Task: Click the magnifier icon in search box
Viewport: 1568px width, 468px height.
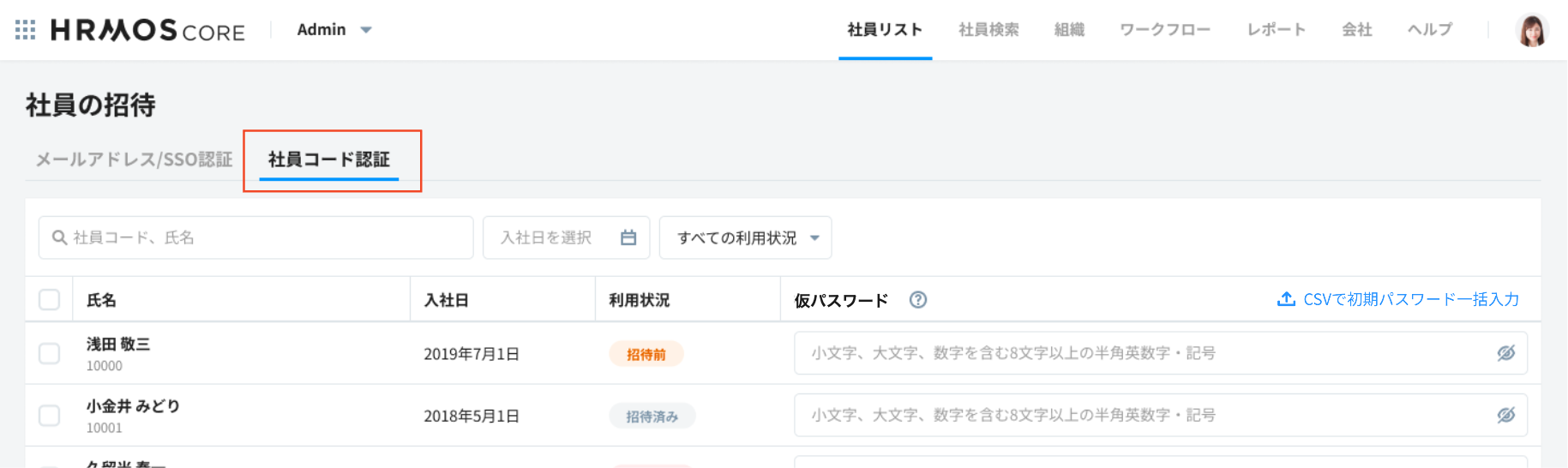Action: pos(59,237)
